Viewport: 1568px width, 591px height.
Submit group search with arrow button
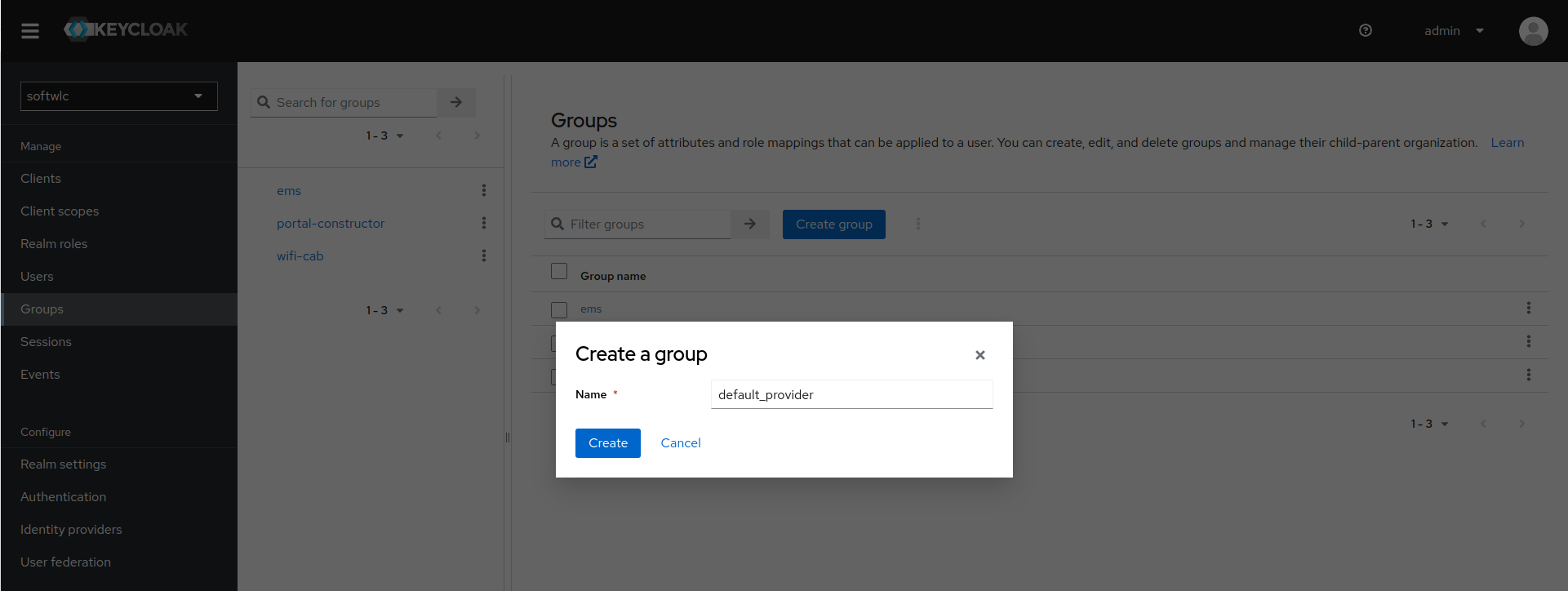(x=456, y=103)
